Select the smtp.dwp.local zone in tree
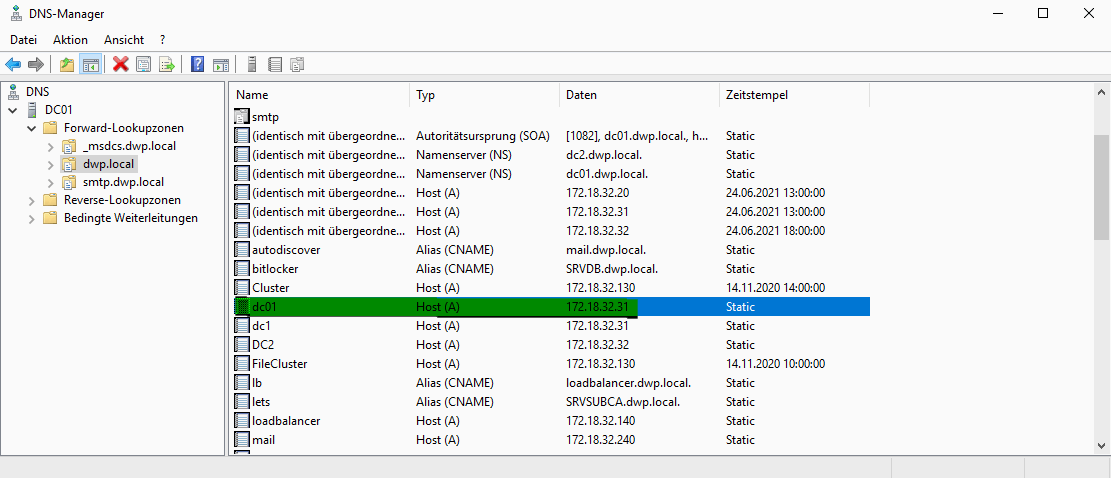 pyautogui.click(x=123, y=182)
